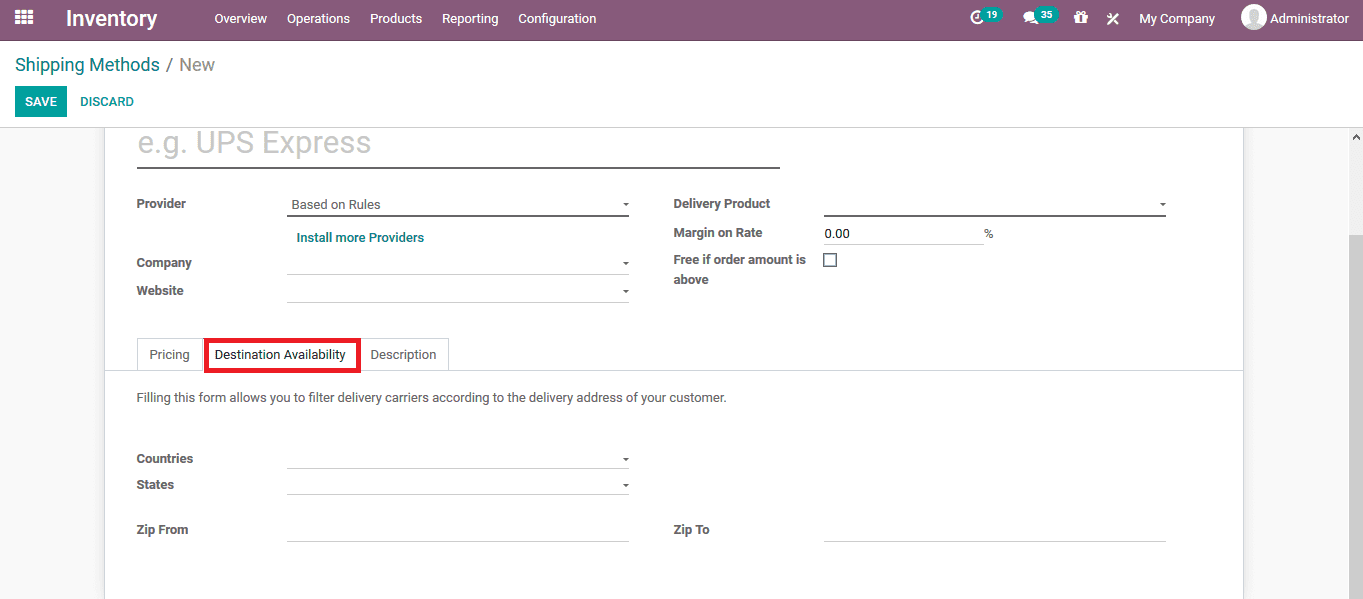Open the Reporting menu
Image resolution: width=1363 pixels, height=599 pixels.
[470, 18]
